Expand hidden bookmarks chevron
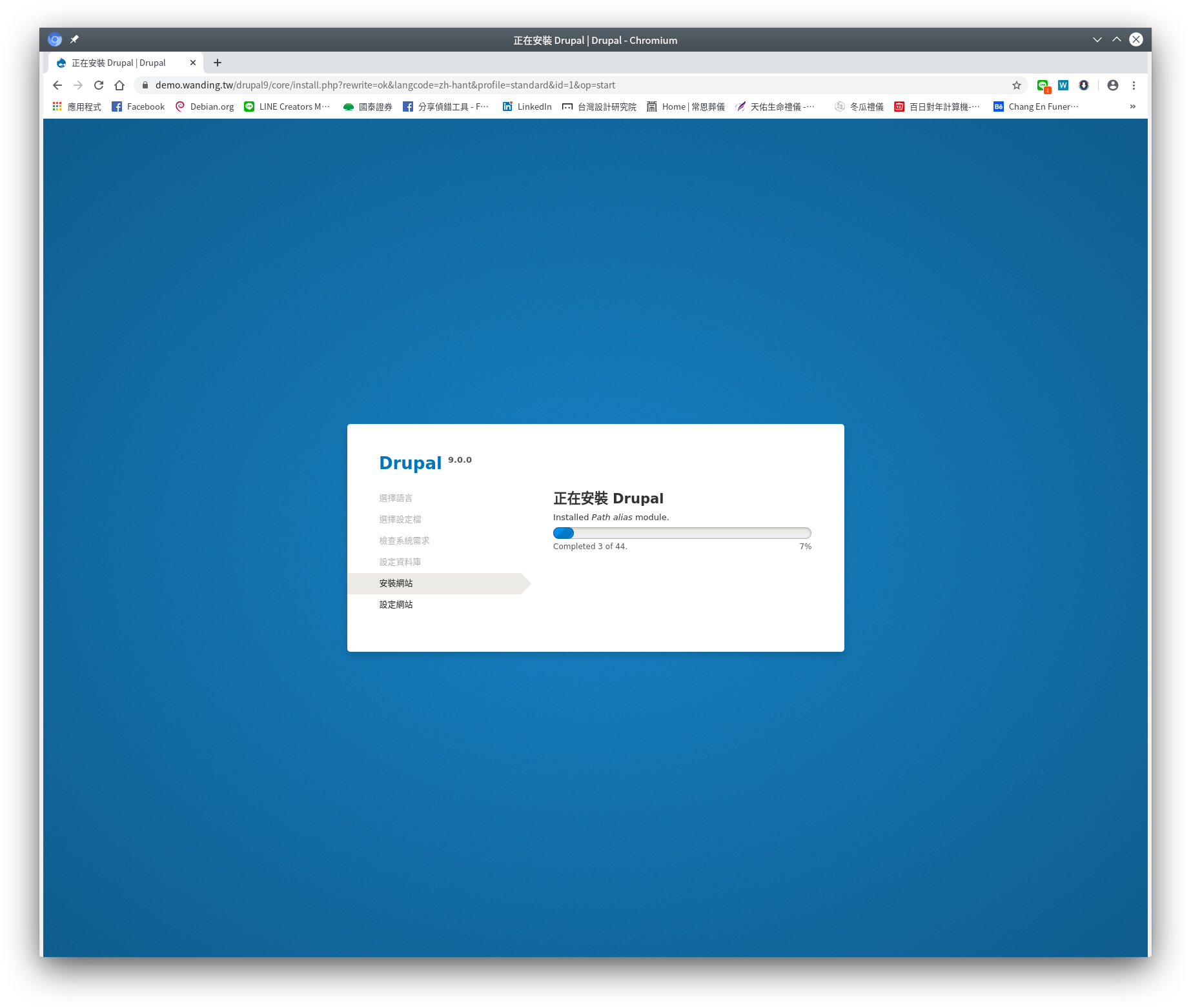The height and width of the screenshot is (1008, 1191). (x=1132, y=106)
